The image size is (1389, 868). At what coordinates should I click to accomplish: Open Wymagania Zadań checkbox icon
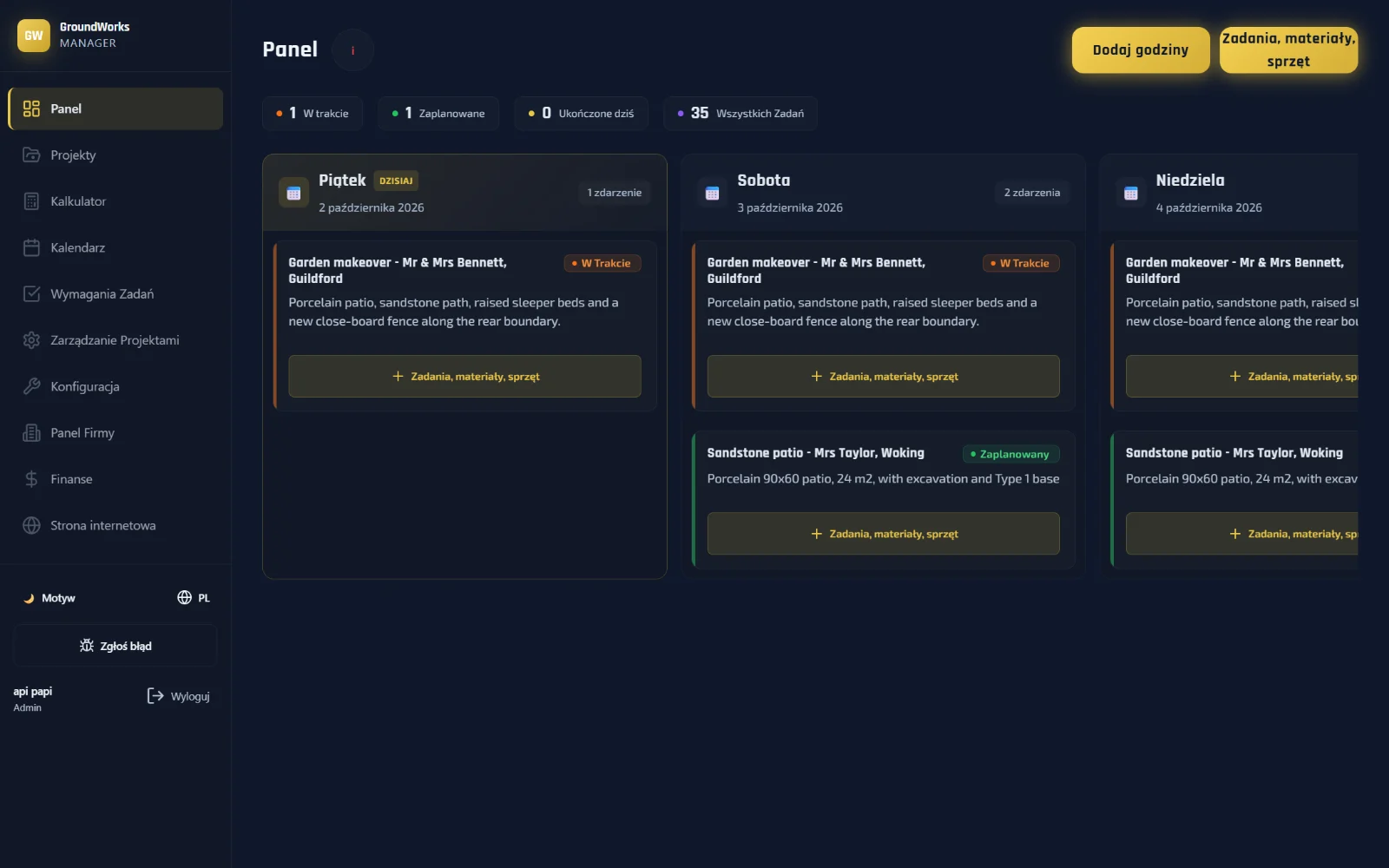pyautogui.click(x=31, y=293)
